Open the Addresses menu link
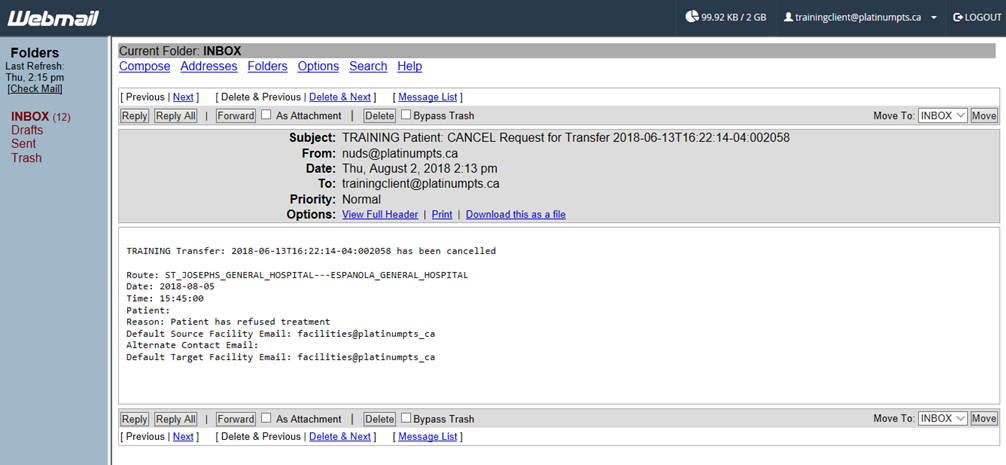This screenshot has height=465, width=1006. pyautogui.click(x=209, y=66)
